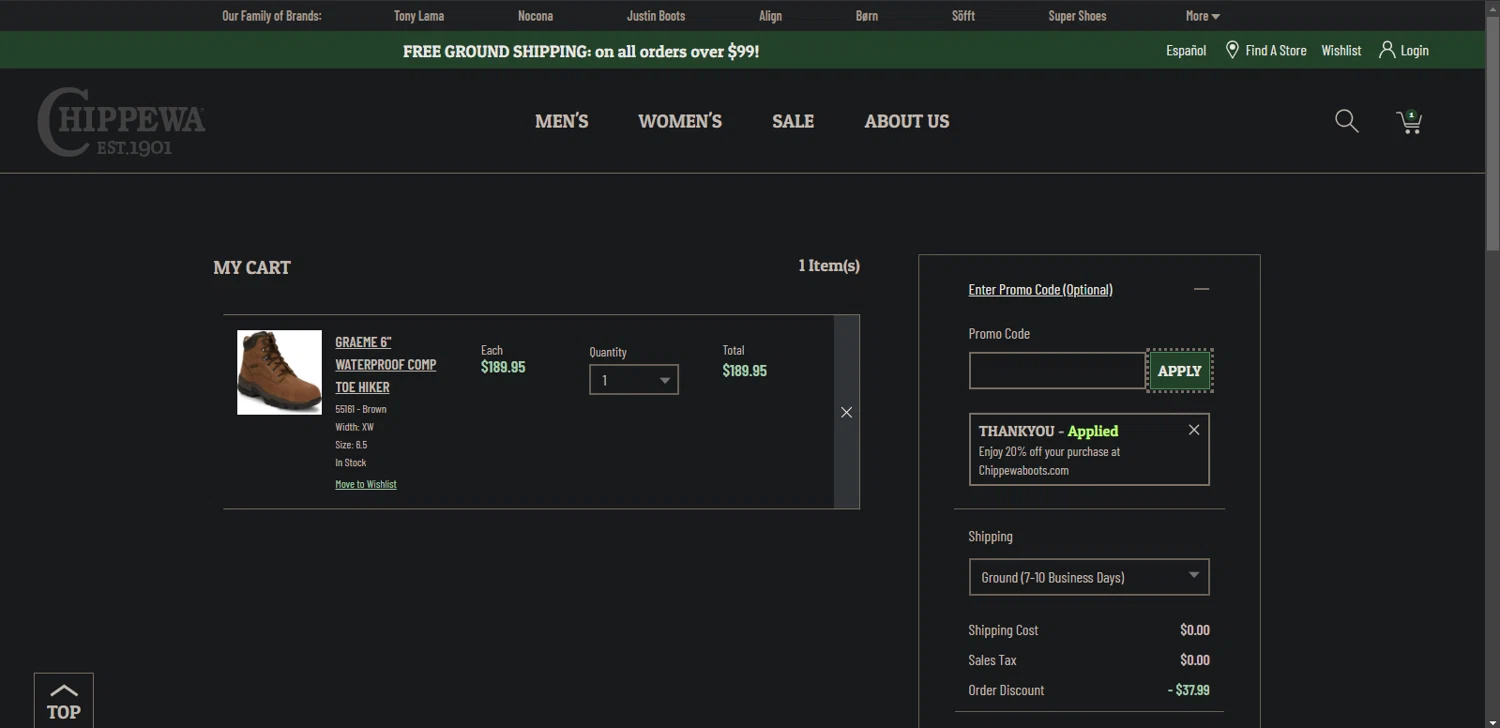1500x728 pixels.
Task: Open the Graeme 6" Waterproof Comp Toe Hiker link
Action: pyautogui.click(x=386, y=364)
